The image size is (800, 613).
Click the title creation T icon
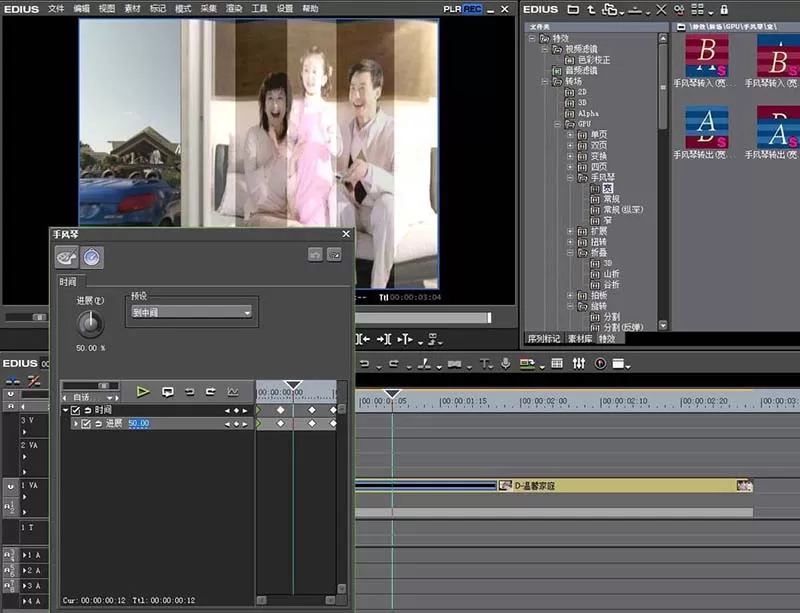tap(484, 363)
